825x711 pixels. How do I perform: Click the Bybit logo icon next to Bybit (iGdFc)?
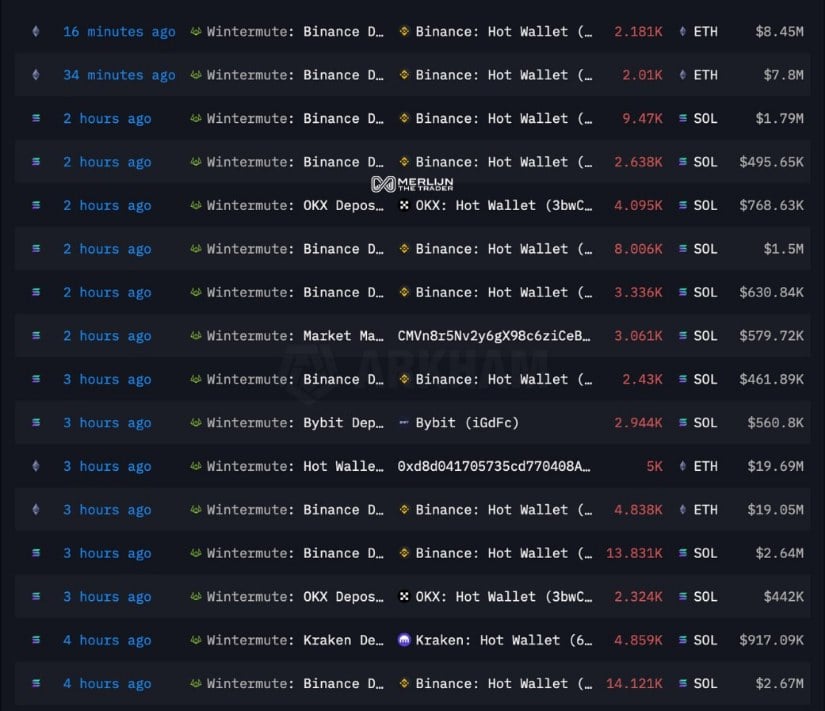(405, 423)
